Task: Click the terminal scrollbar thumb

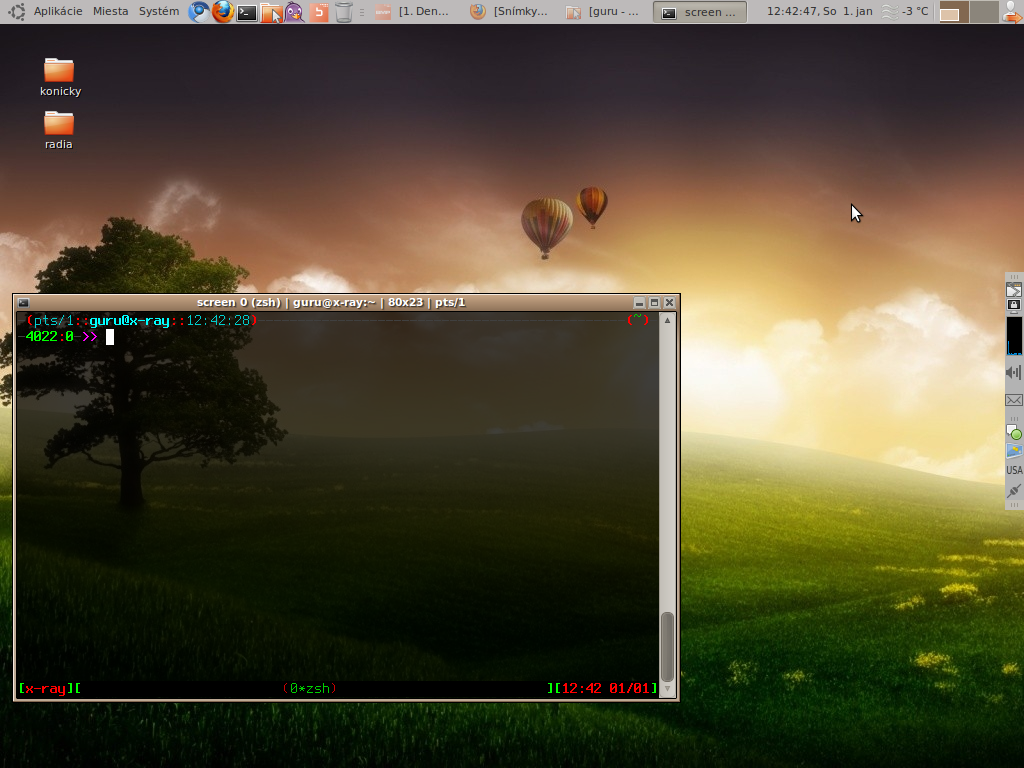Action: [x=667, y=647]
